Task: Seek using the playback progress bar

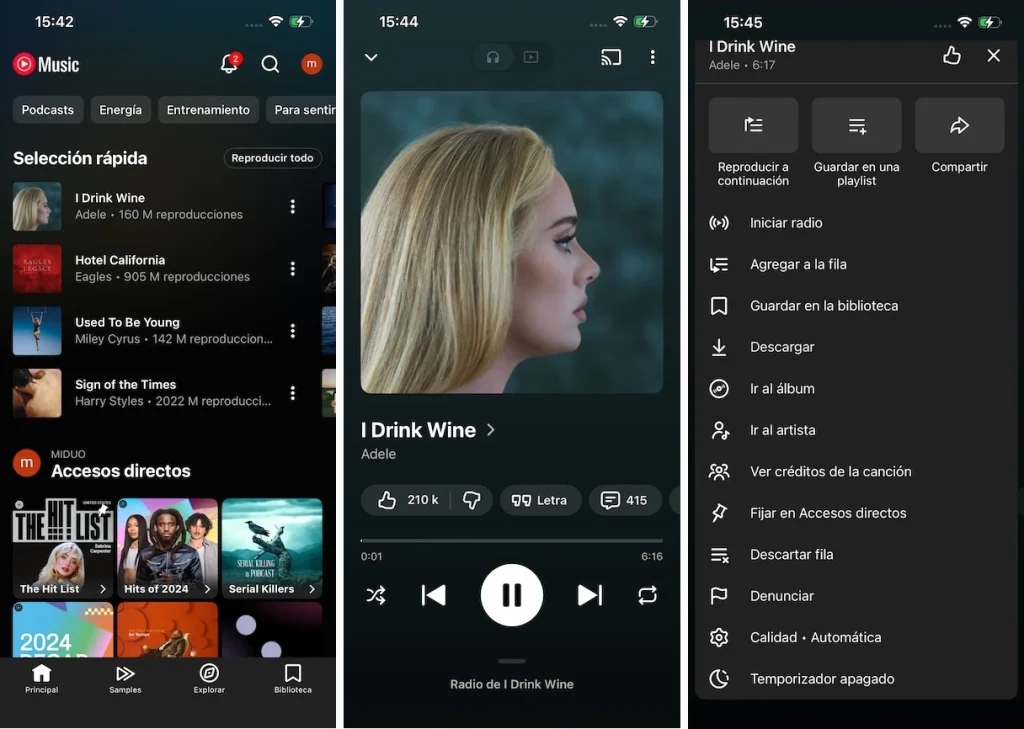Action: (511, 538)
